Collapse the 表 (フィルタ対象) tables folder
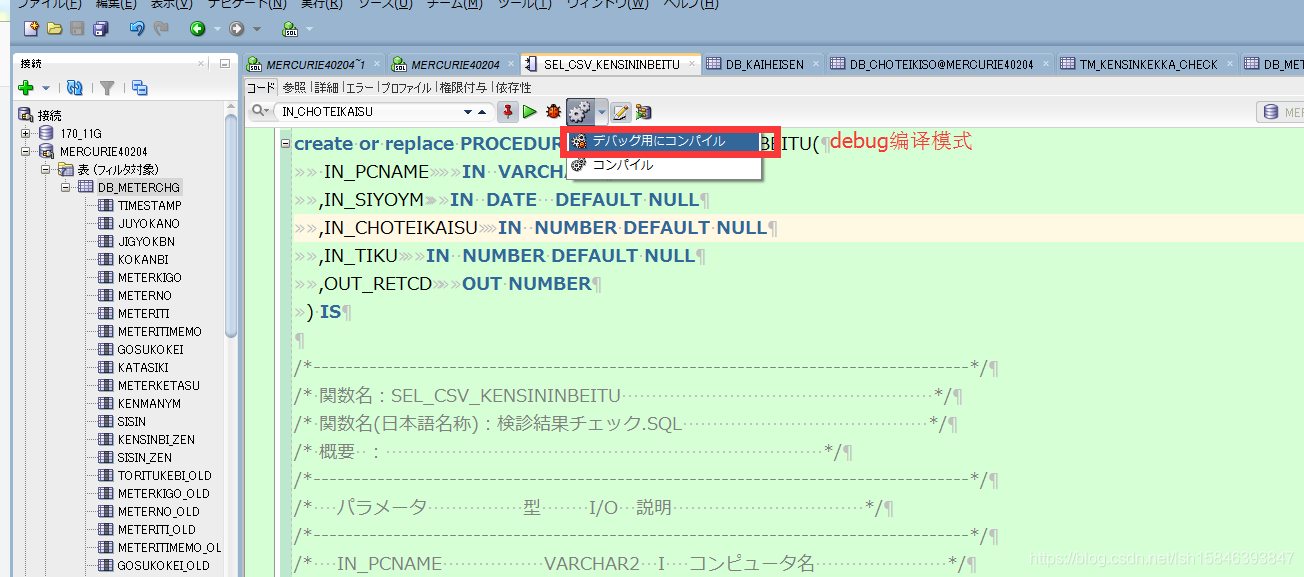The width and height of the screenshot is (1304, 577). click(x=46, y=169)
